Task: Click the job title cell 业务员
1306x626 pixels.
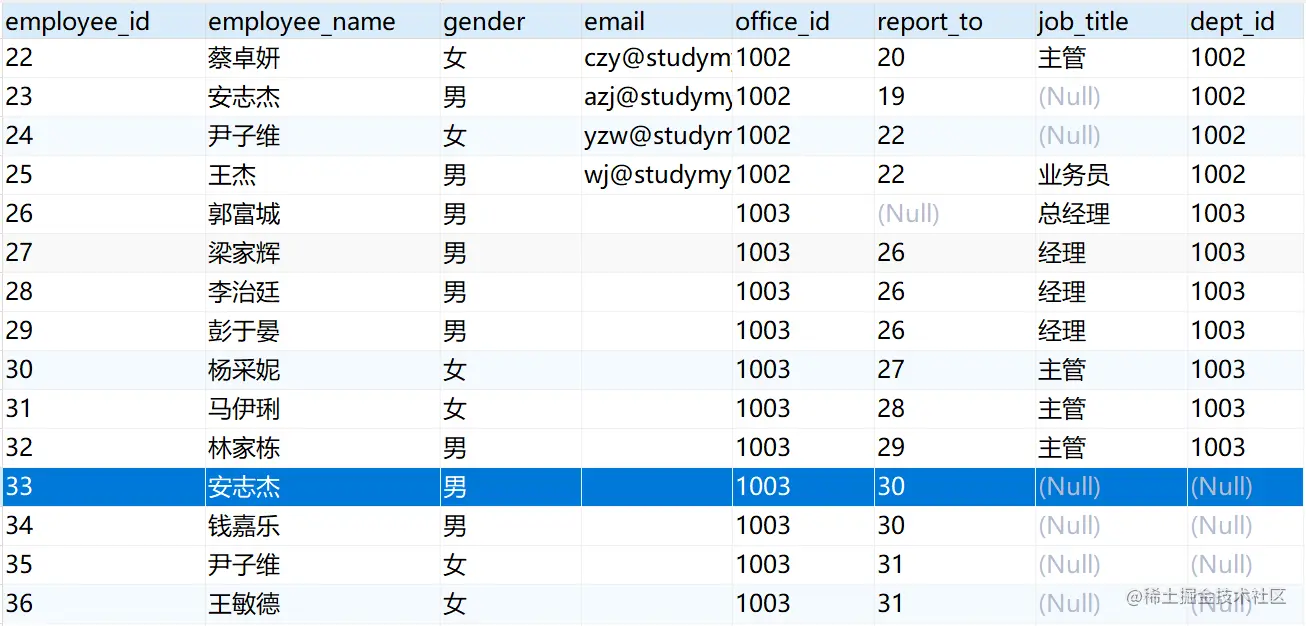Action: coord(1111,175)
